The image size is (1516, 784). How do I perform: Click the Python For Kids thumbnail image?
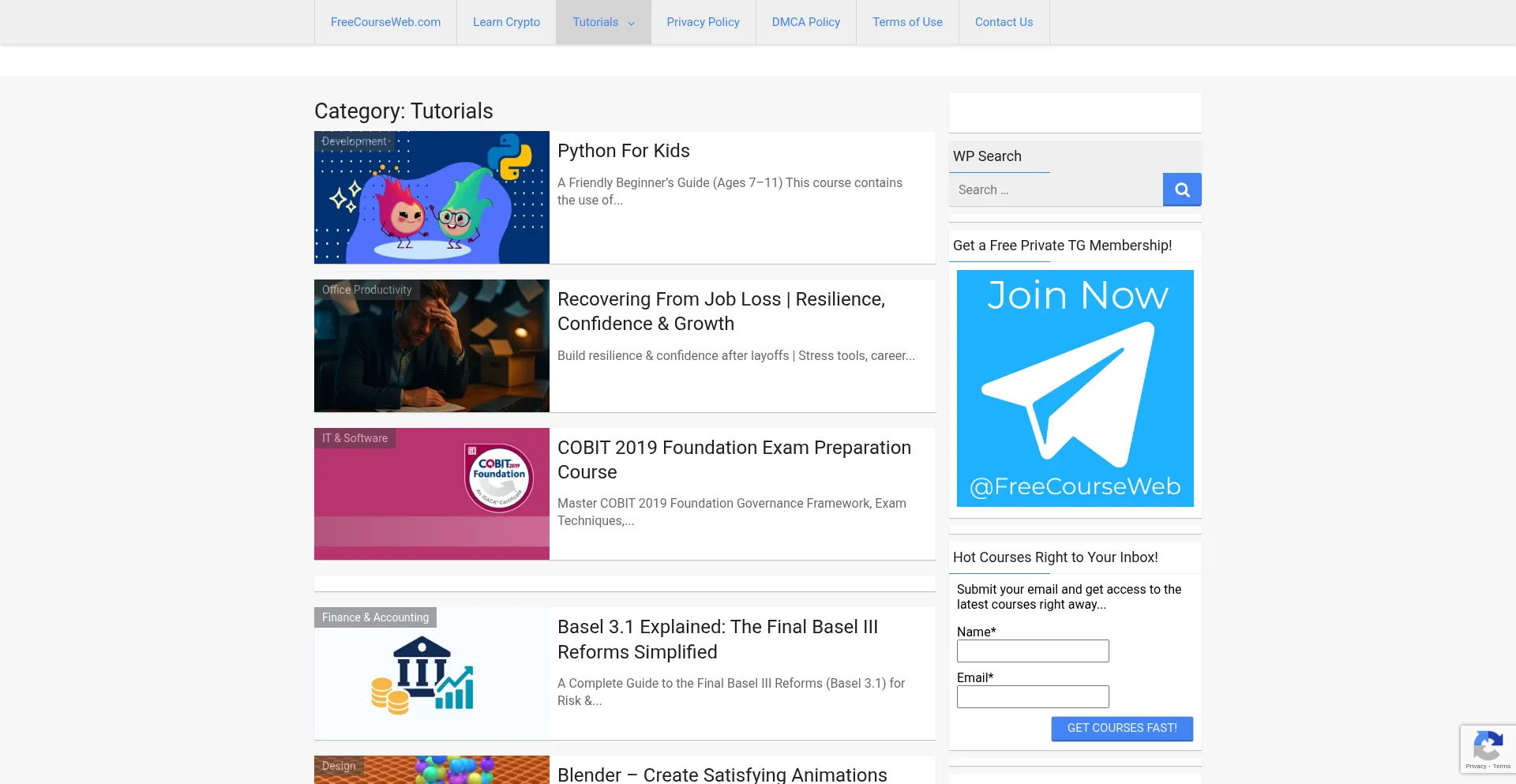click(431, 197)
